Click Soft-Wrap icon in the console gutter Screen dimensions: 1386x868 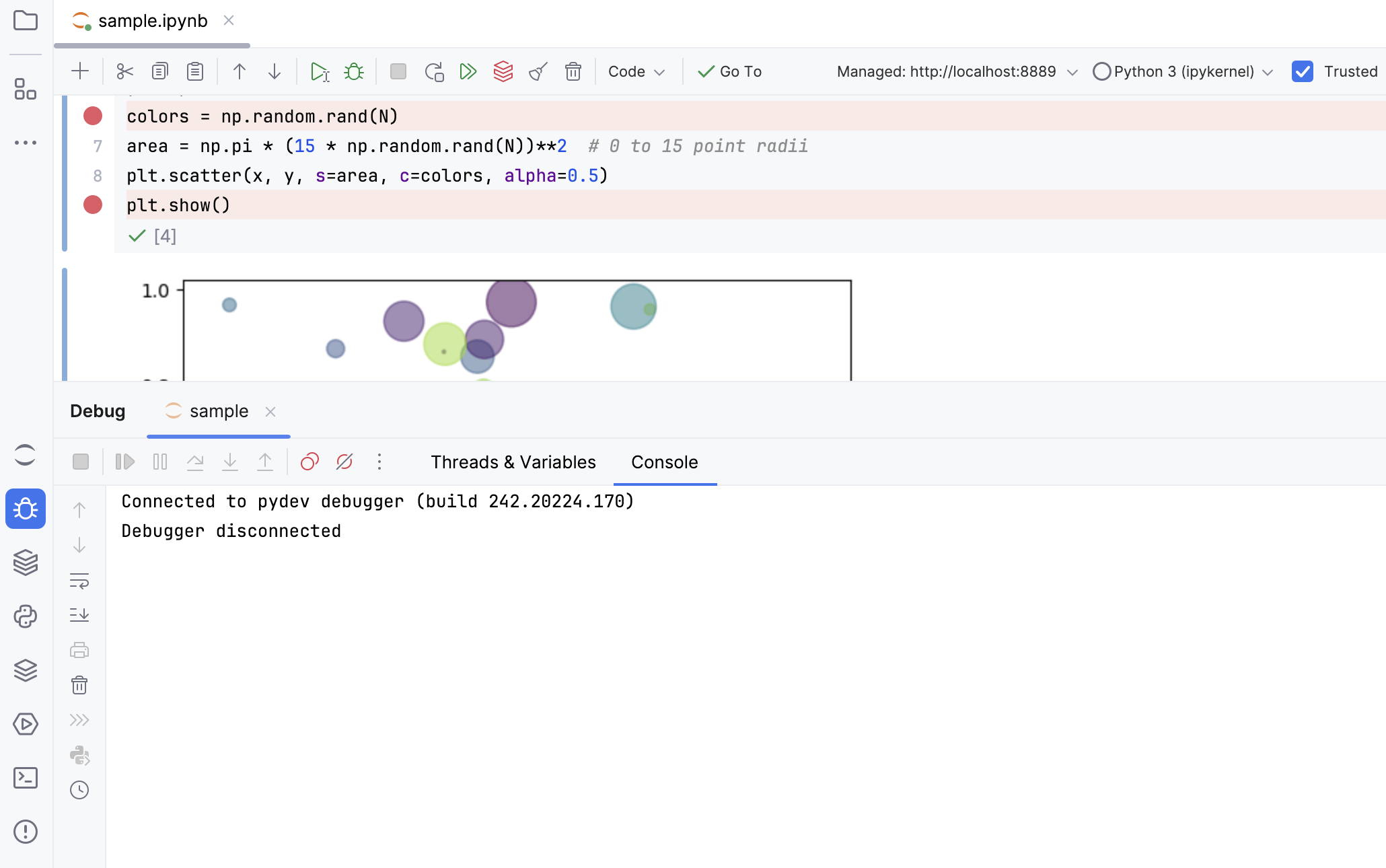(79, 581)
